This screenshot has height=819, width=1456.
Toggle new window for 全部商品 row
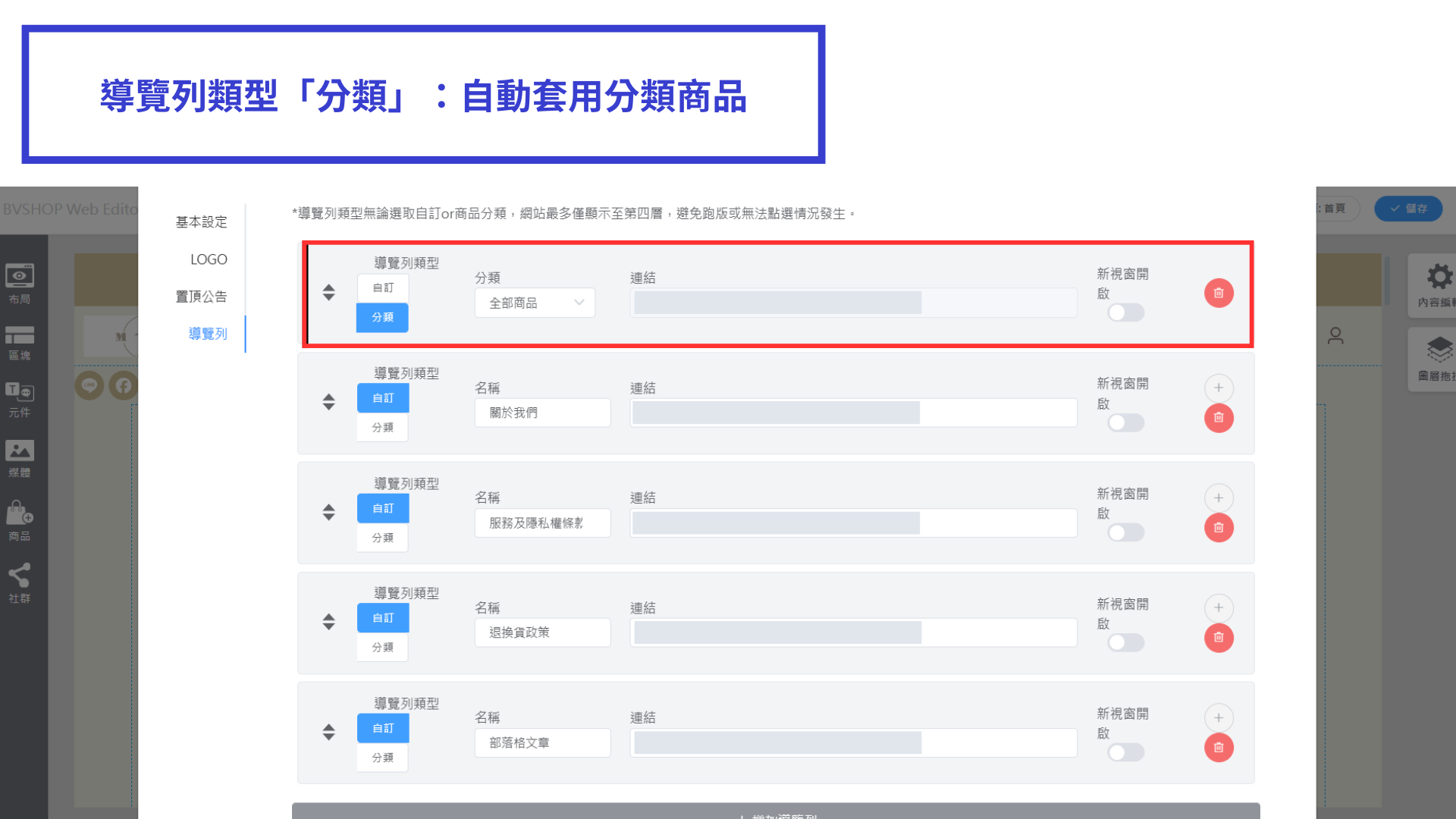1125,312
